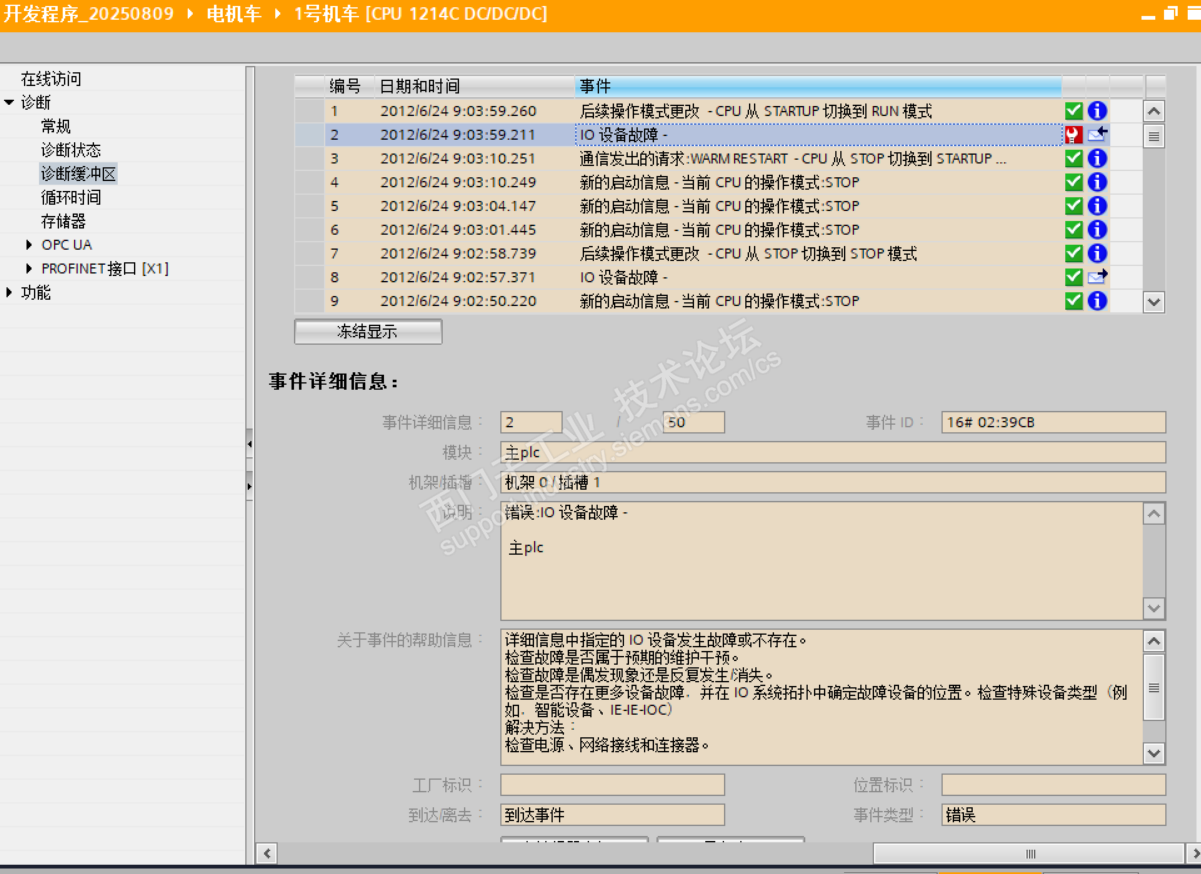Open 在线访问 in navigation tree
The image size is (1201, 874).
tap(51, 79)
